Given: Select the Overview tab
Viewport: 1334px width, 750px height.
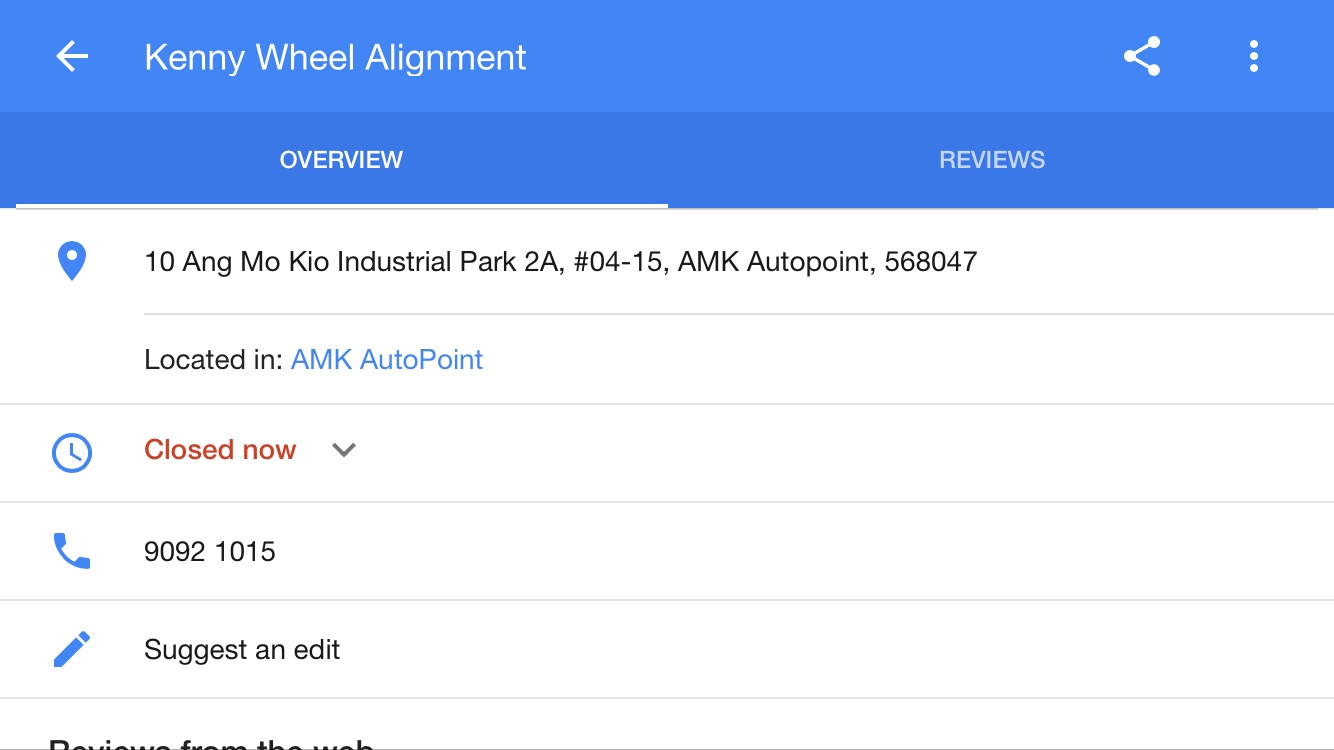Looking at the screenshot, I should pyautogui.click(x=341, y=160).
